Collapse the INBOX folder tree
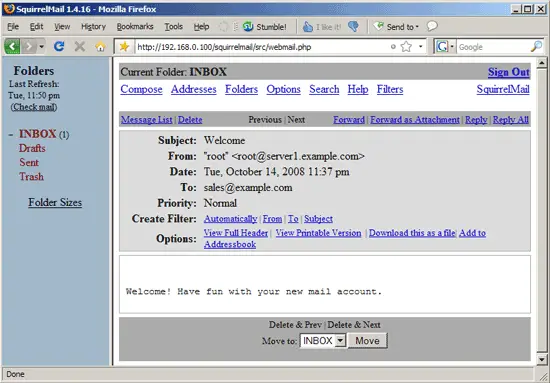This screenshot has height=383, width=550. (x=11, y=134)
